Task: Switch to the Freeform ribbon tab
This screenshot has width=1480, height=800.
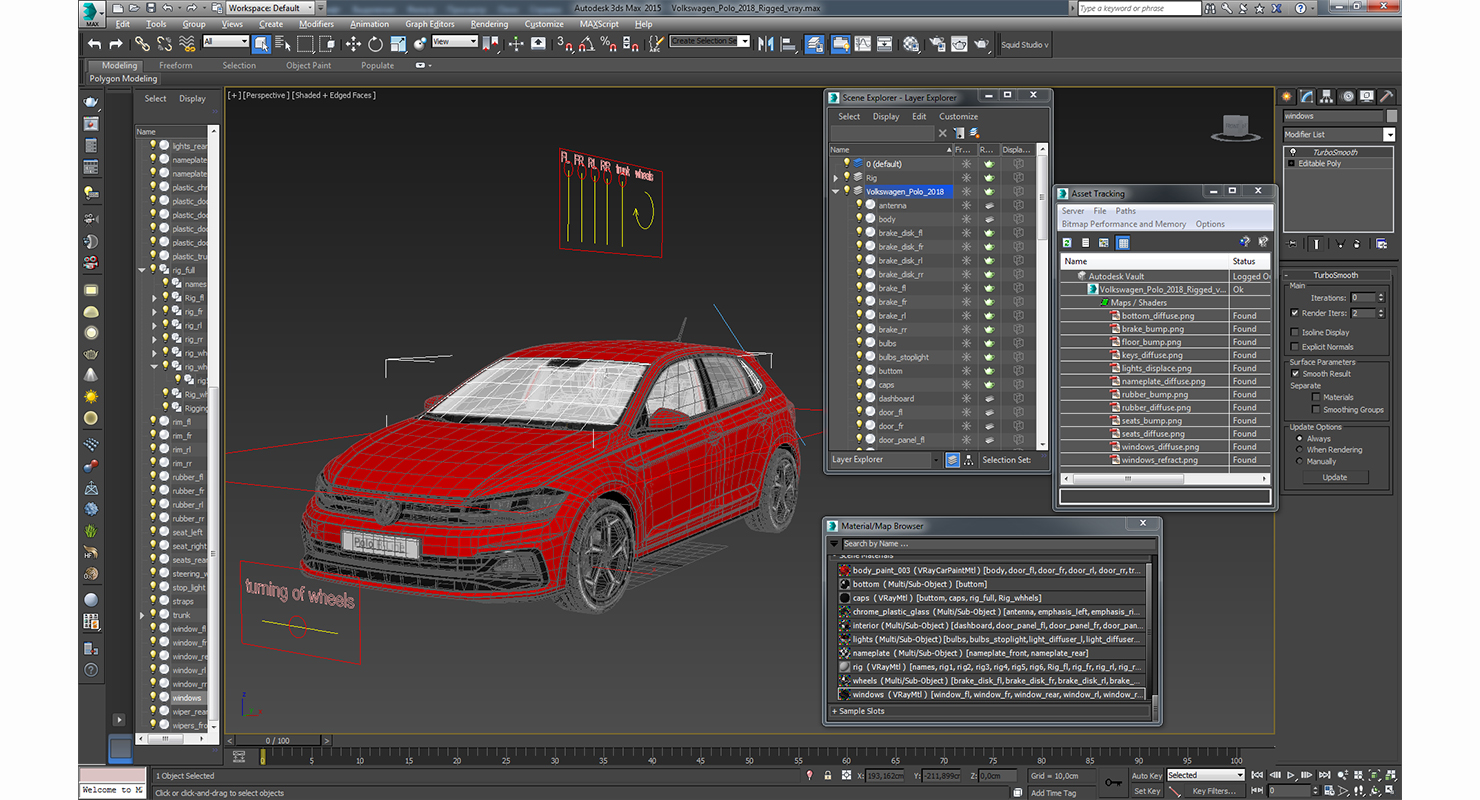Action: click(175, 66)
